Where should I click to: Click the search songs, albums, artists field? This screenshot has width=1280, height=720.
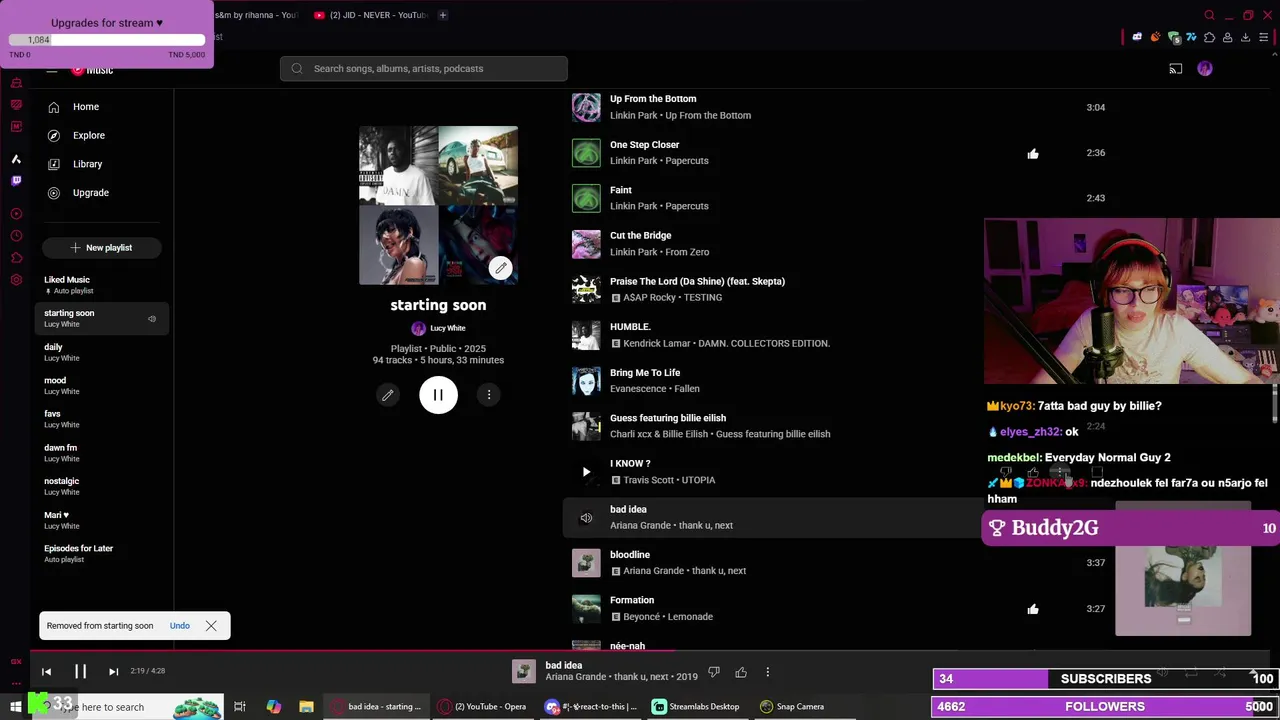click(424, 69)
